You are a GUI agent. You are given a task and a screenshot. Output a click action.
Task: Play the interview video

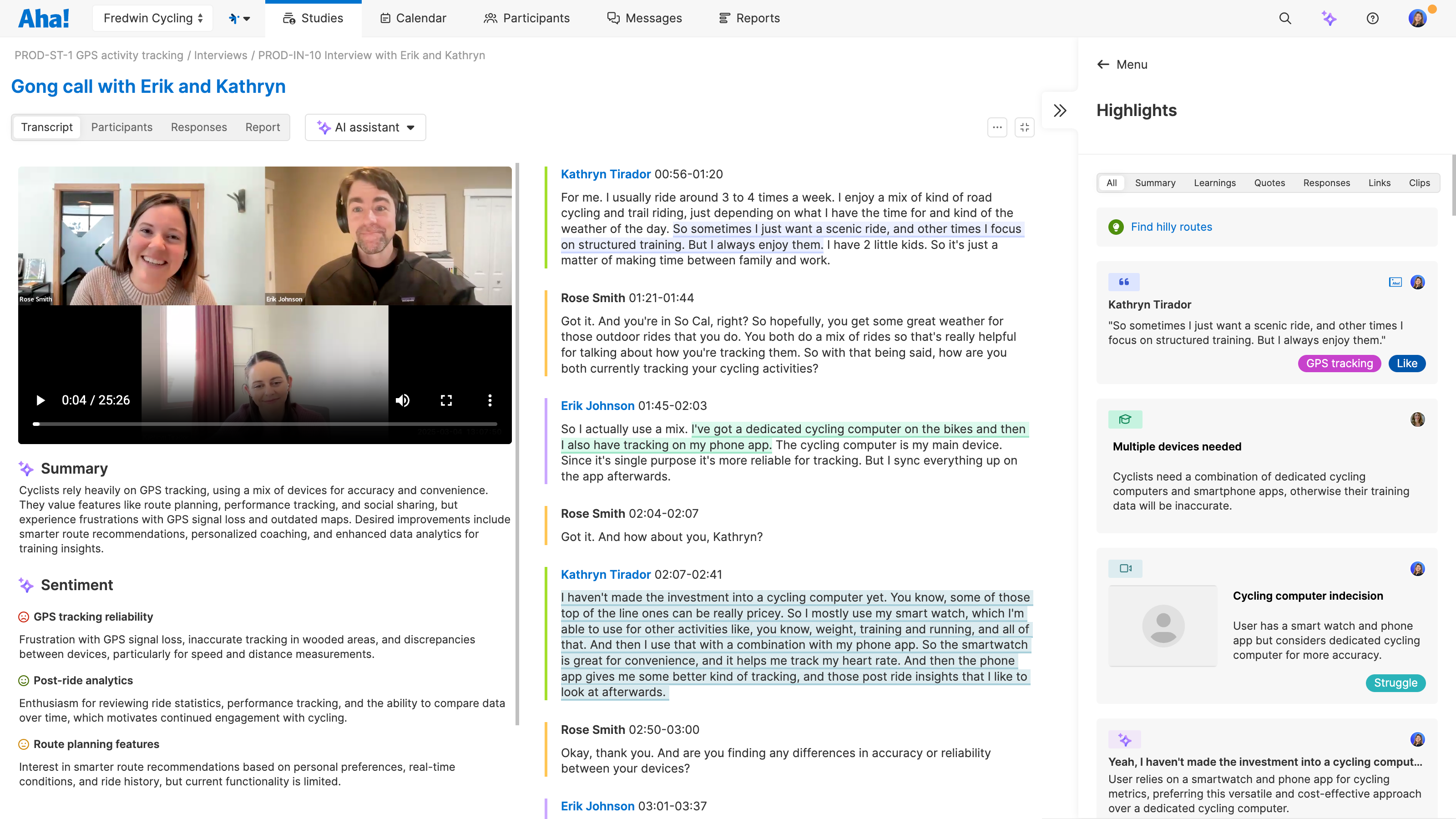(x=40, y=400)
